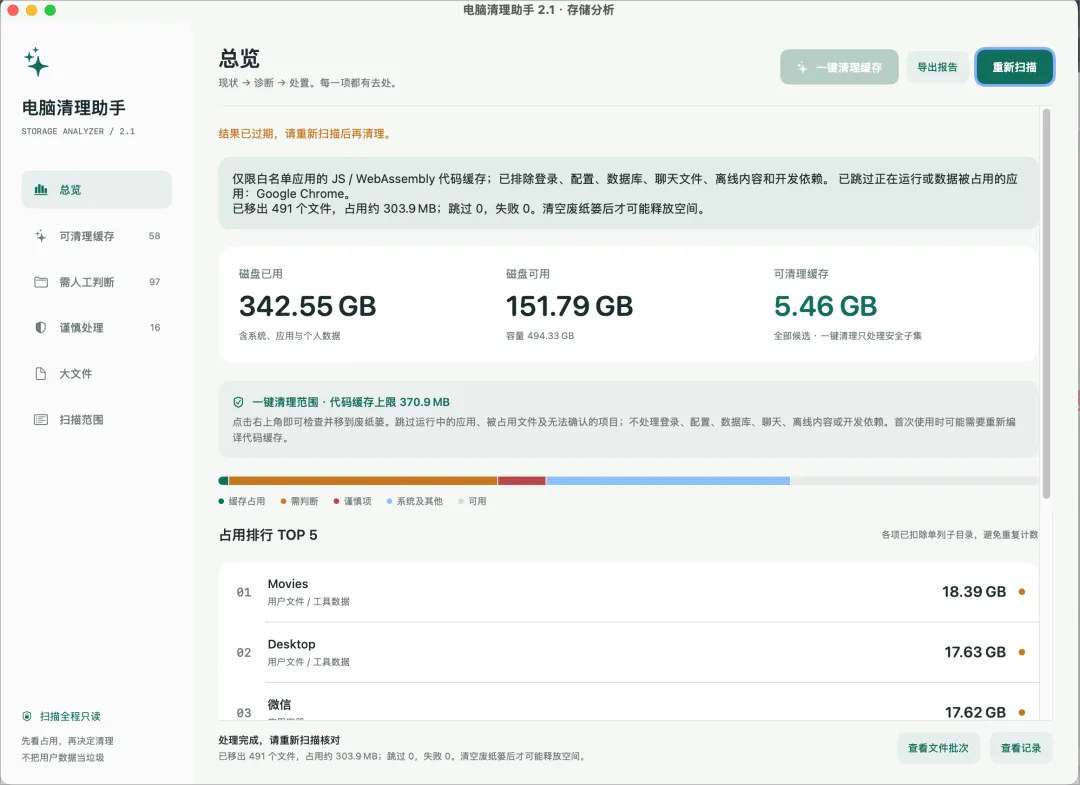The height and width of the screenshot is (785, 1080).
Task: Click the orange 需判断 segment of storage bar
Action: click(x=363, y=481)
